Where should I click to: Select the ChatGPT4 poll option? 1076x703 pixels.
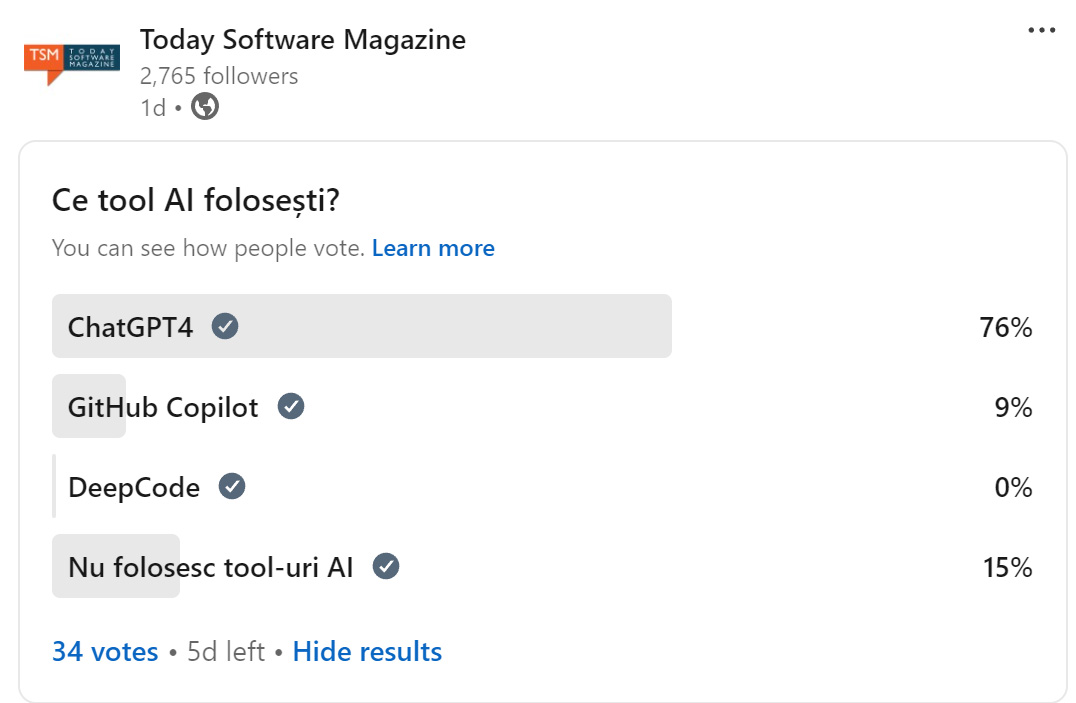point(130,327)
